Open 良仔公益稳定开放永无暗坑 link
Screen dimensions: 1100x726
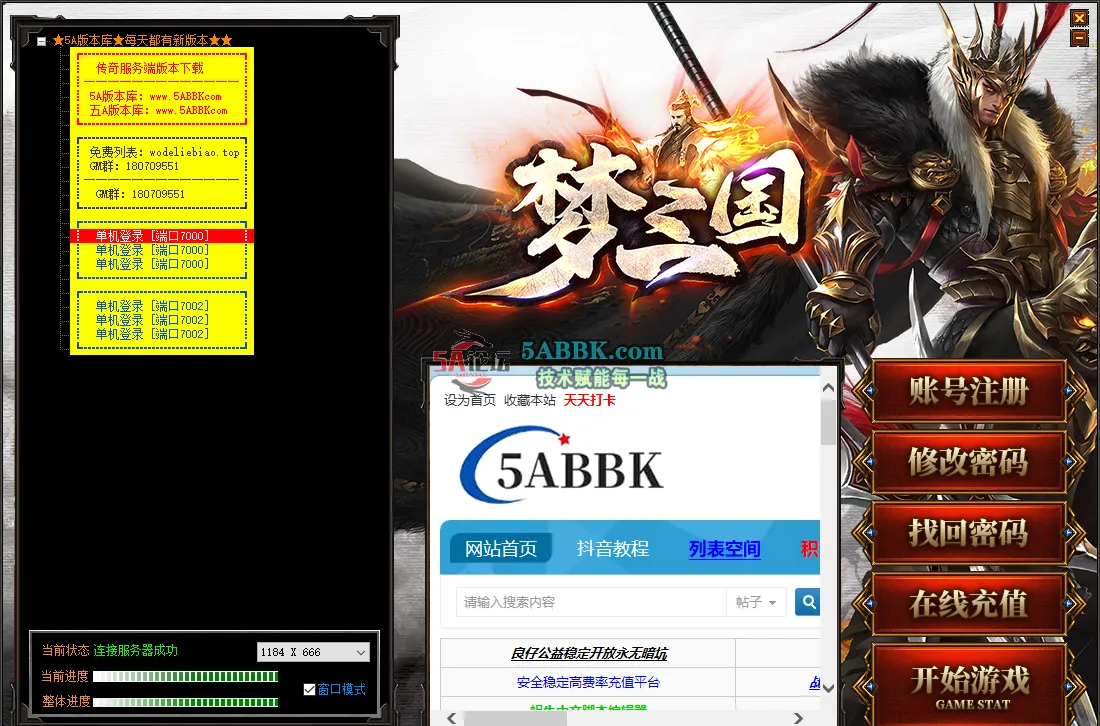tap(589, 653)
